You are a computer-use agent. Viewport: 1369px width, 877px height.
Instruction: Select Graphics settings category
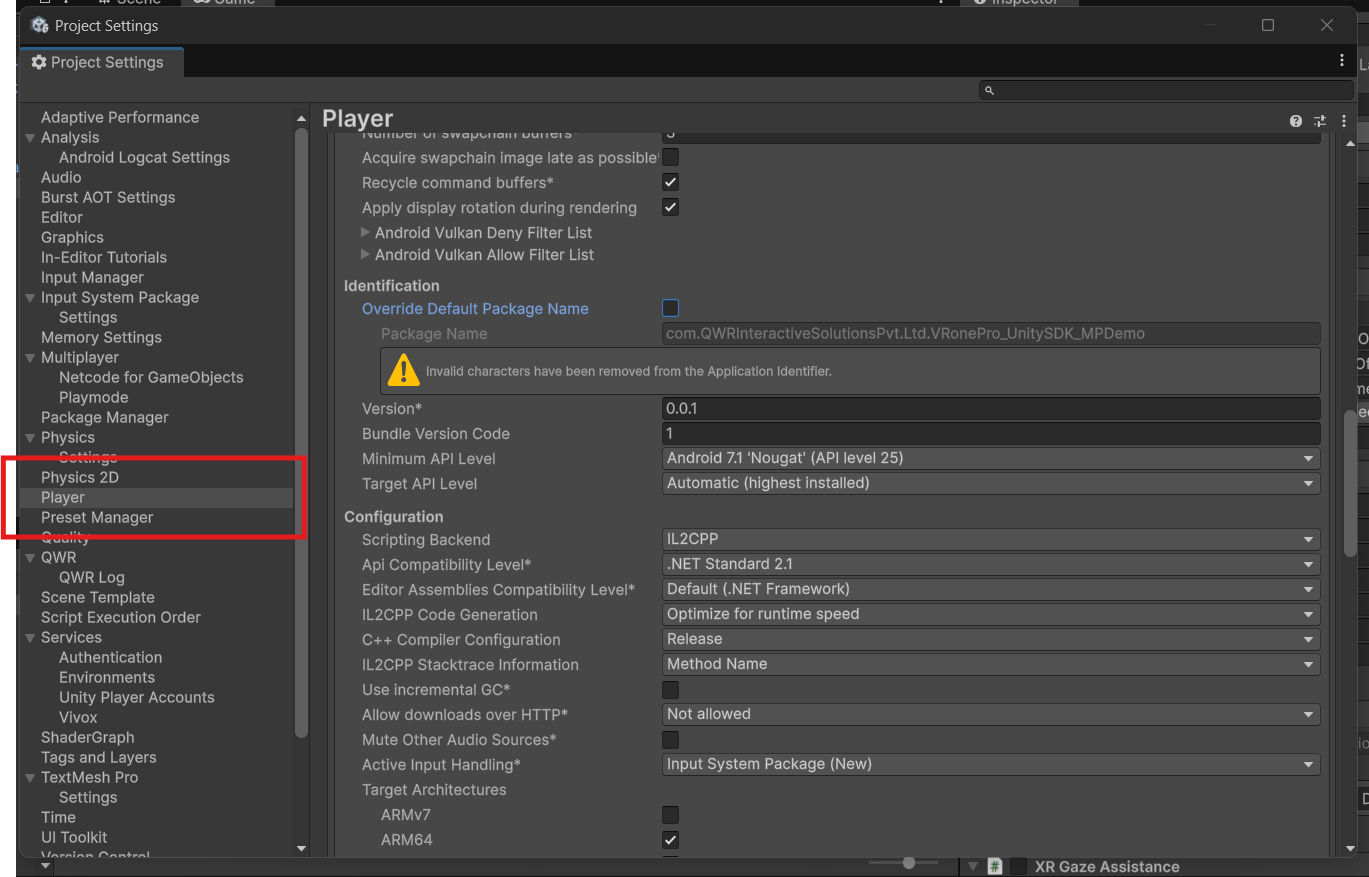[72, 237]
